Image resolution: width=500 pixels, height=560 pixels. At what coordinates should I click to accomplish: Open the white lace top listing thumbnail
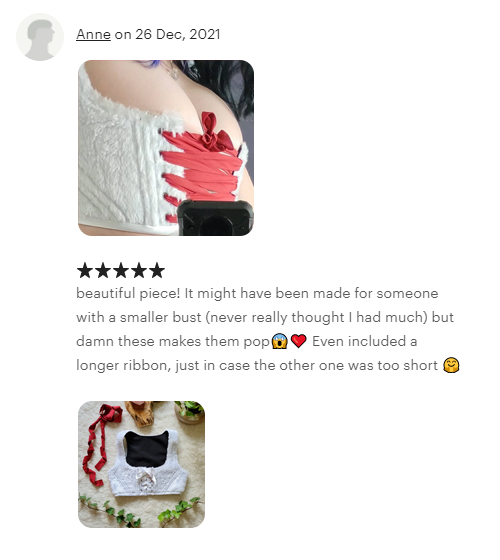click(141, 464)
